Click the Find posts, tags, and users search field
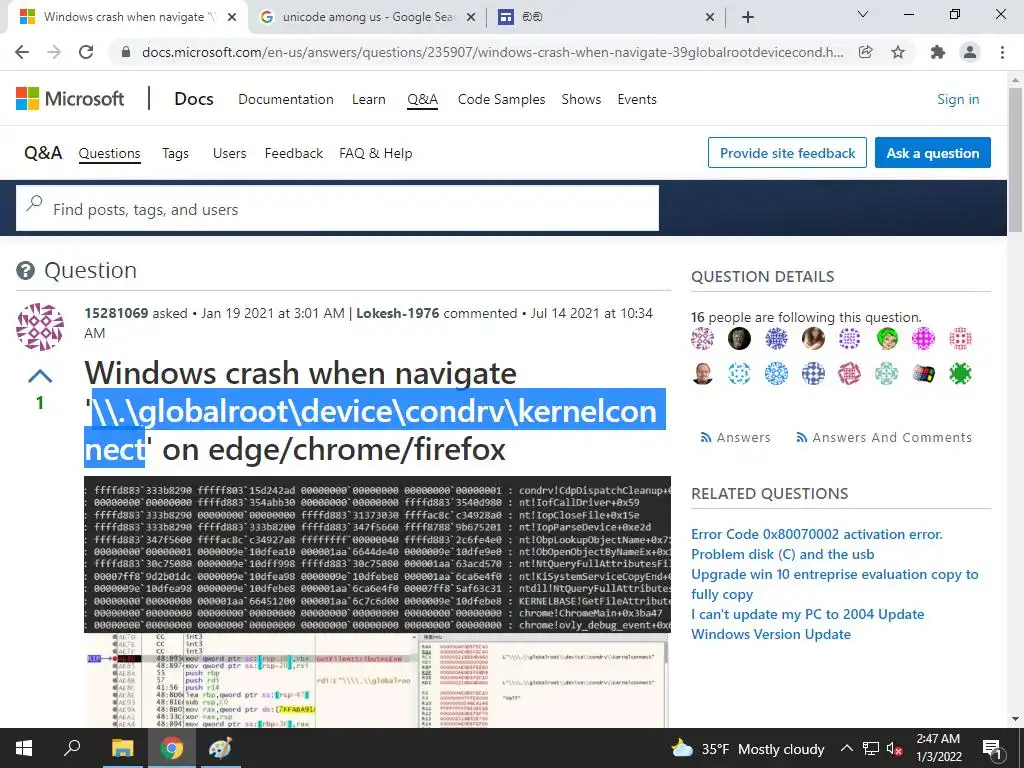Viewport: 1024px width, 768px height. [x=337, y=209]
